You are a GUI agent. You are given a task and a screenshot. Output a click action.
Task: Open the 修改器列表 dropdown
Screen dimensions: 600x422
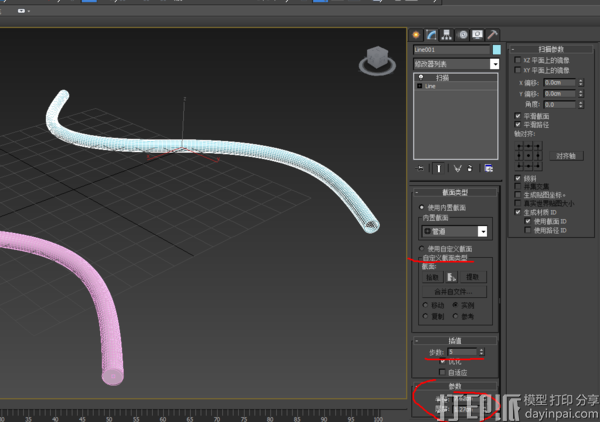(x=494, y=64)
